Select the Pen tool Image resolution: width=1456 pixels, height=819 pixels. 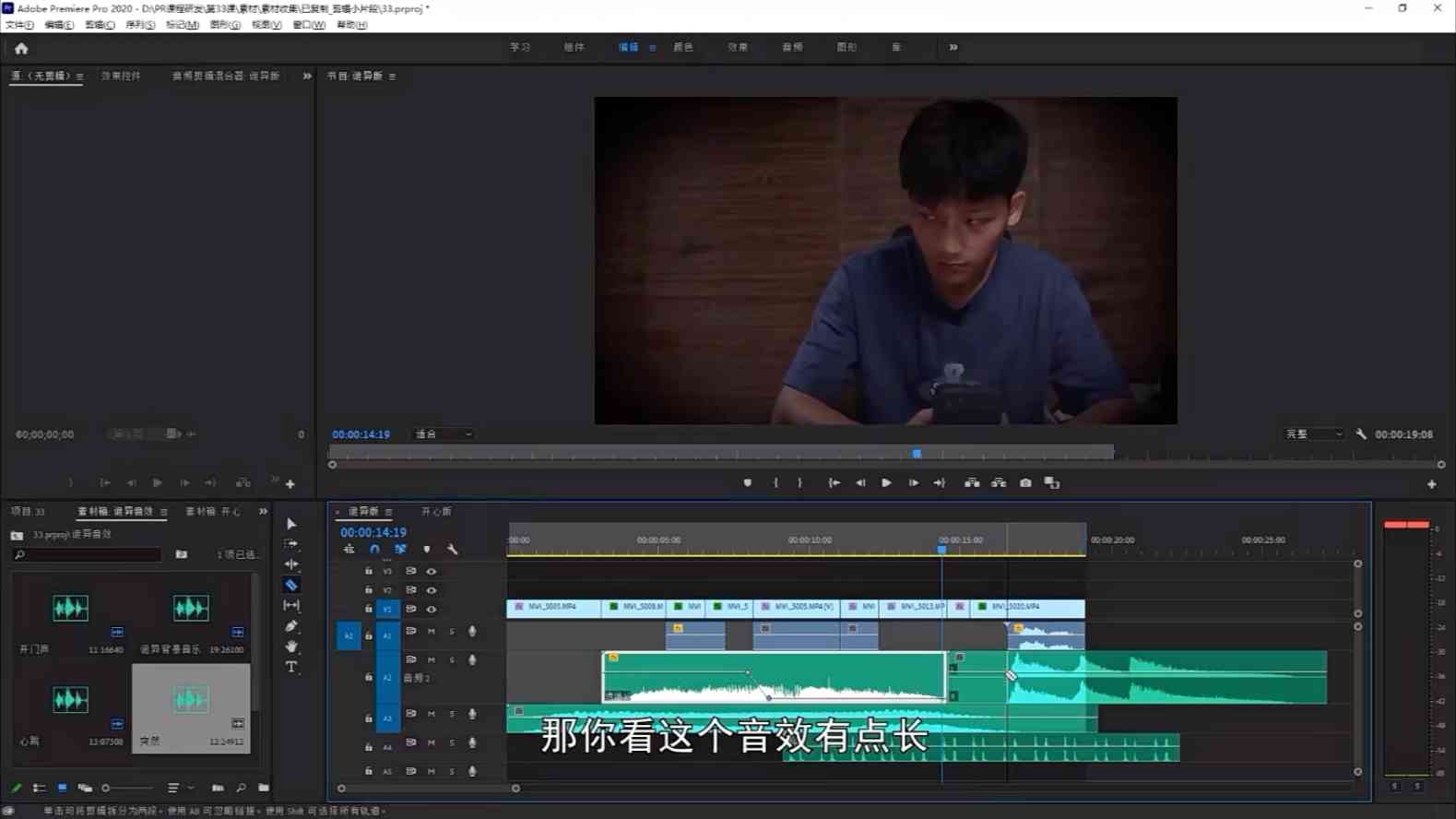coord(291,626)
